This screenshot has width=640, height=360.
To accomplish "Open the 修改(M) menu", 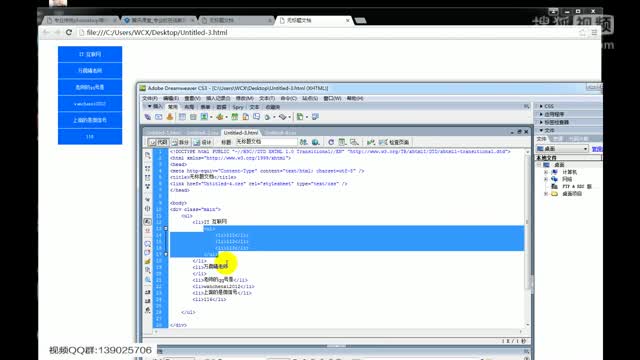I will (244, 98).
